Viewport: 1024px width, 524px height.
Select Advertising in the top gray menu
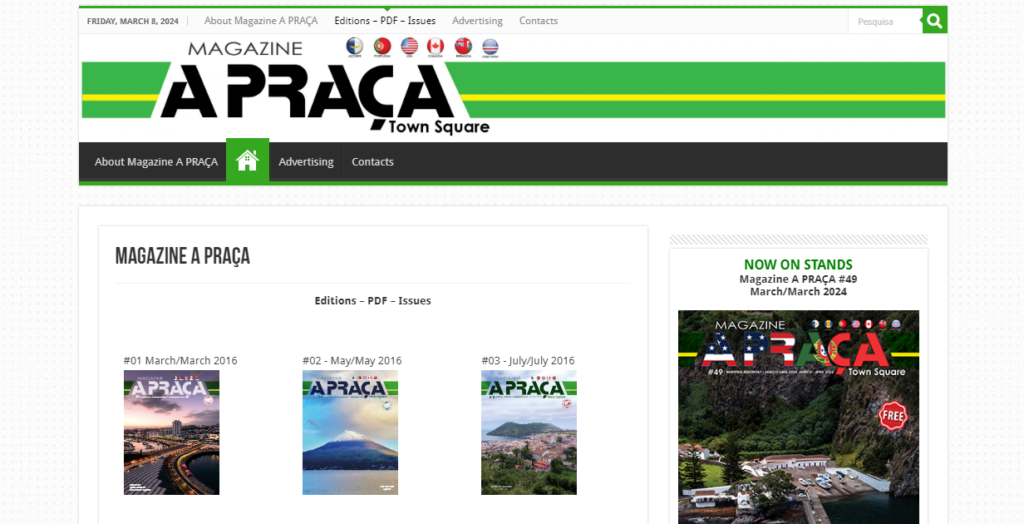click(477, 21)
